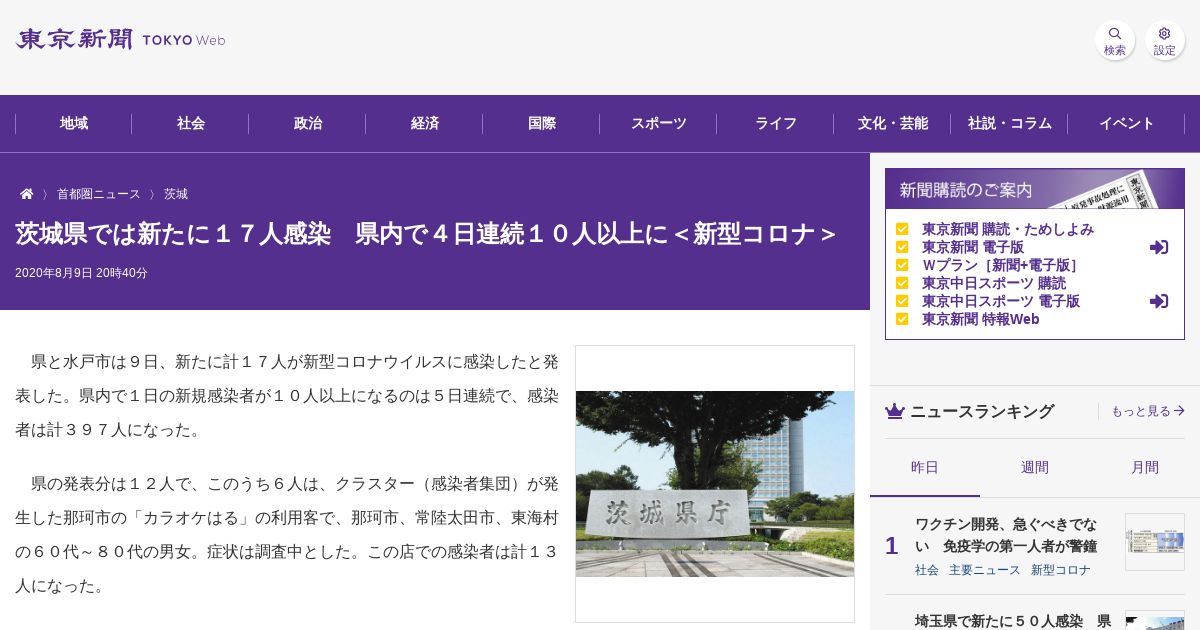Open 東京新聞 特報Web link

click(981, 319)
